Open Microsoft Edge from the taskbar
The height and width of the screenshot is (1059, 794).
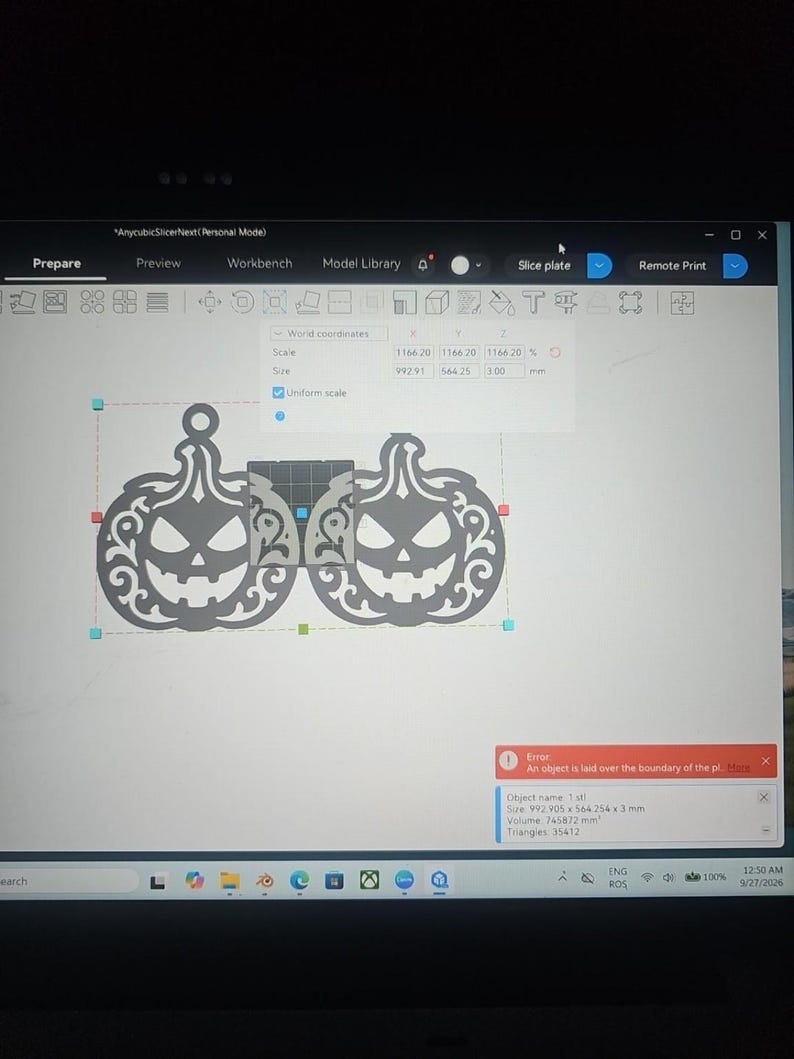[x=299, y=880]
